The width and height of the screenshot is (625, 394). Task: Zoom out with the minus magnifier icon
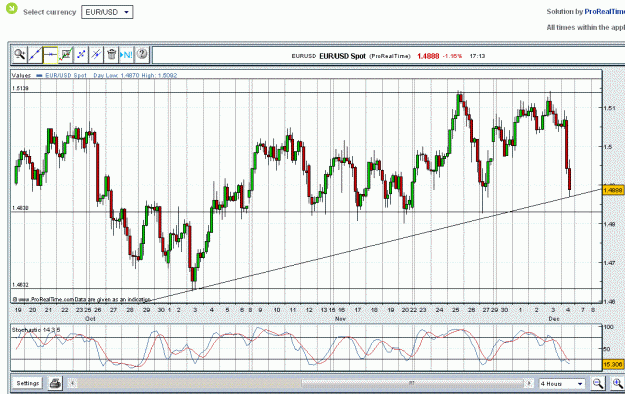click(598, 384)
